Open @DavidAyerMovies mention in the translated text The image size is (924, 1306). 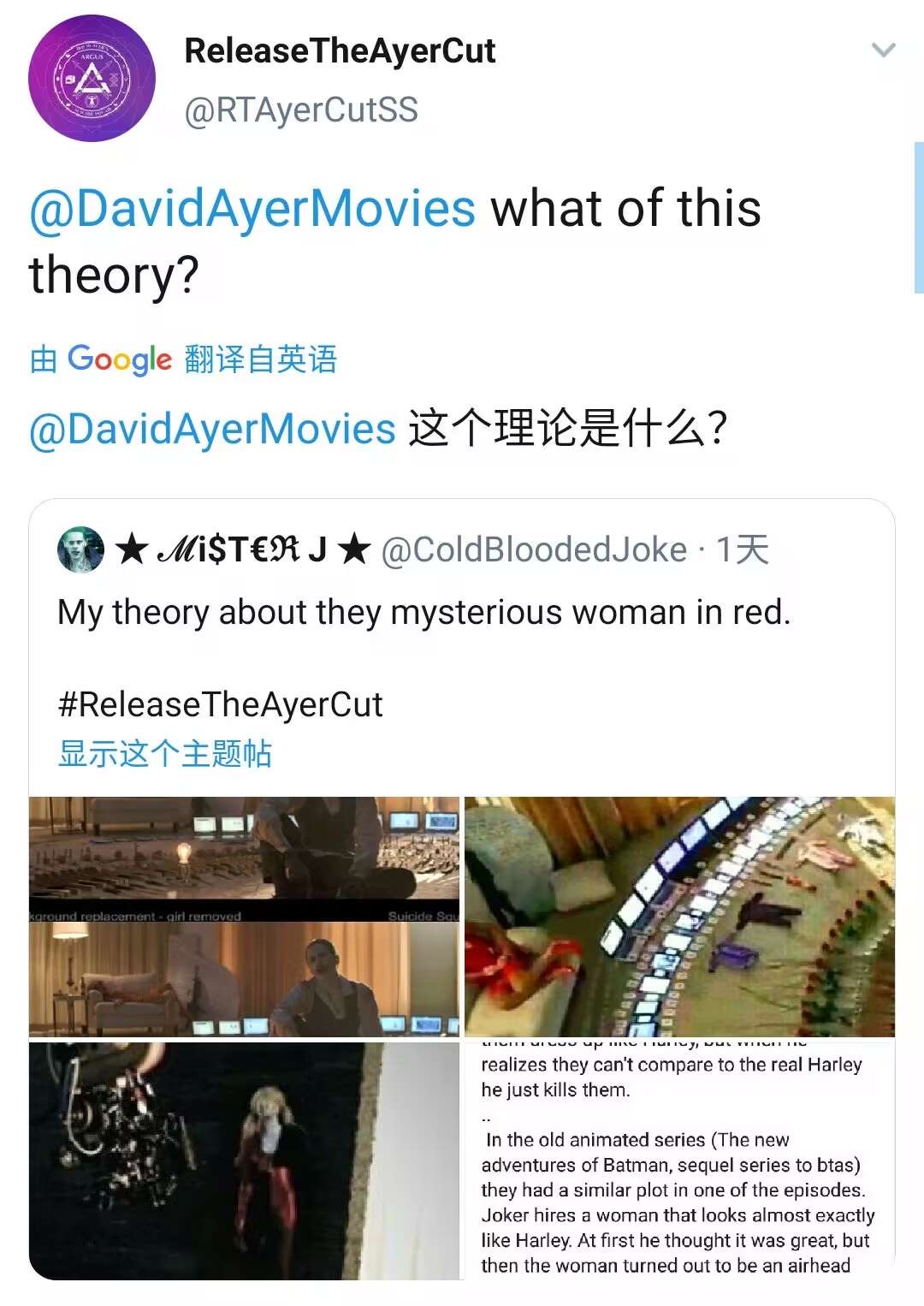point(212,429)
